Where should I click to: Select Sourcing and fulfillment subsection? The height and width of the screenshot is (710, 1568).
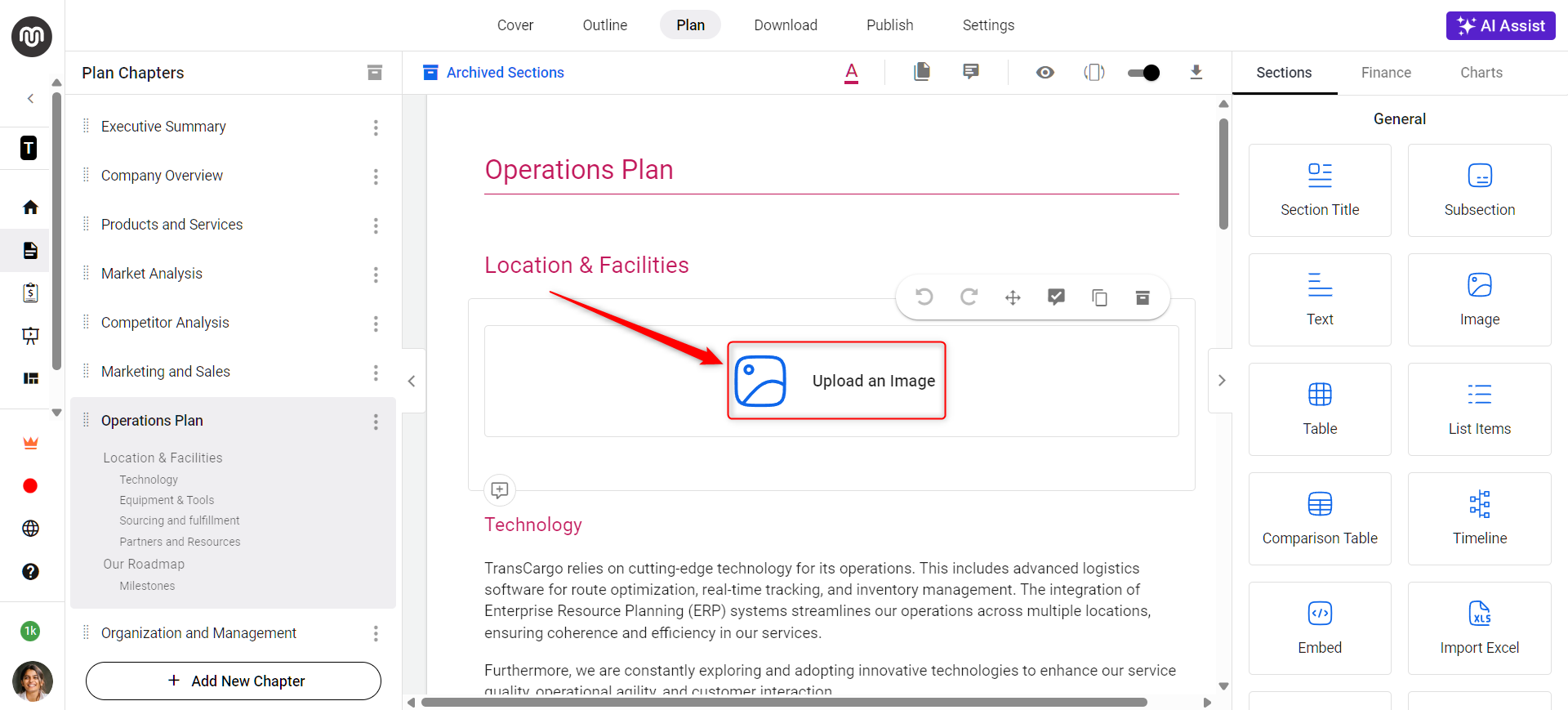point(180,520)
